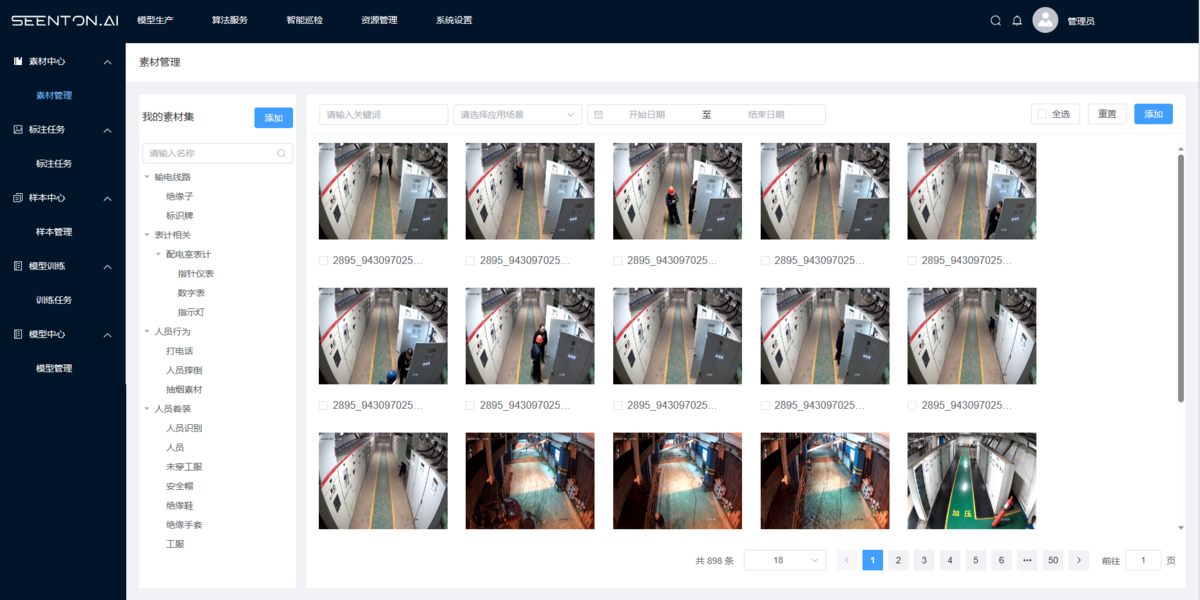Open the page size dropdown showing 18
Viewport: 1200px width, 600px height.
(786, 560)
